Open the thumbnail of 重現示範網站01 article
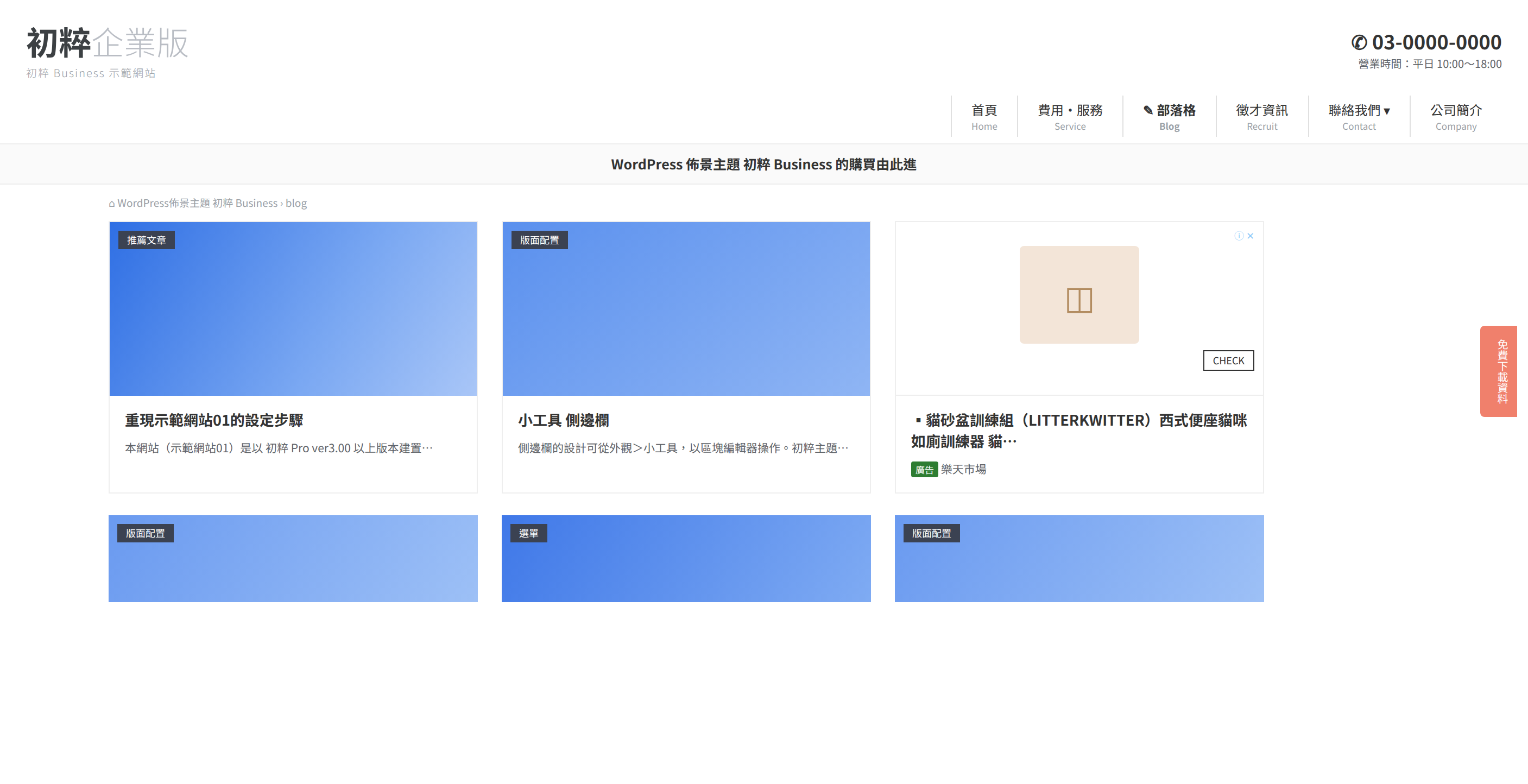Screen dimensions: 1528x784 (293, 309)
